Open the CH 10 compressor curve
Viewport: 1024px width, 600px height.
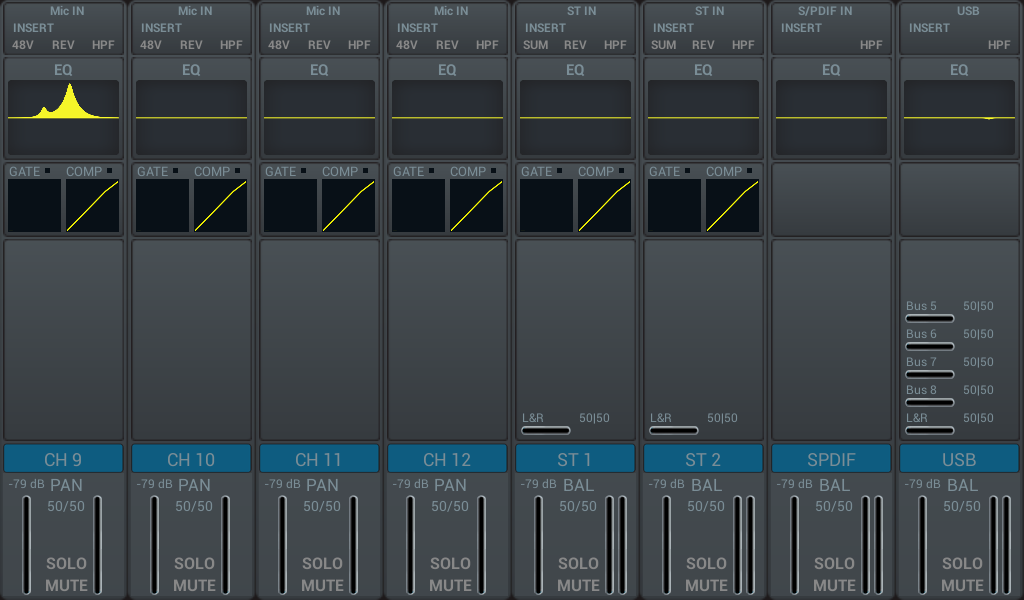coord(220,206)
